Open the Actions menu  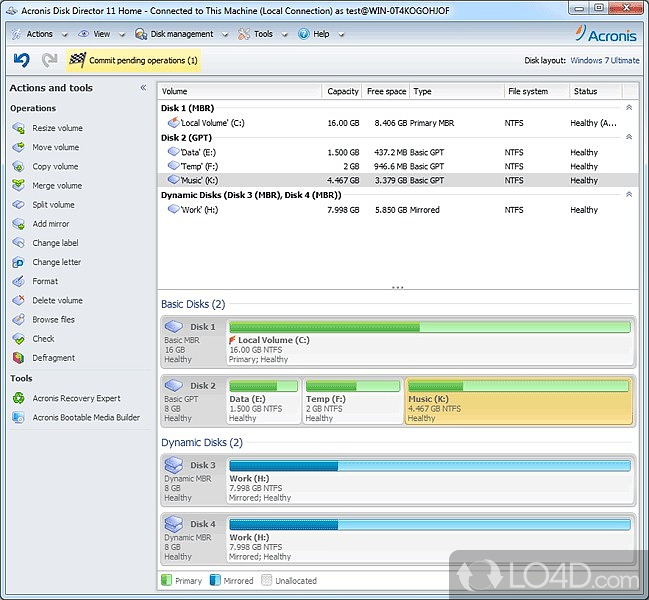point(39,34)
